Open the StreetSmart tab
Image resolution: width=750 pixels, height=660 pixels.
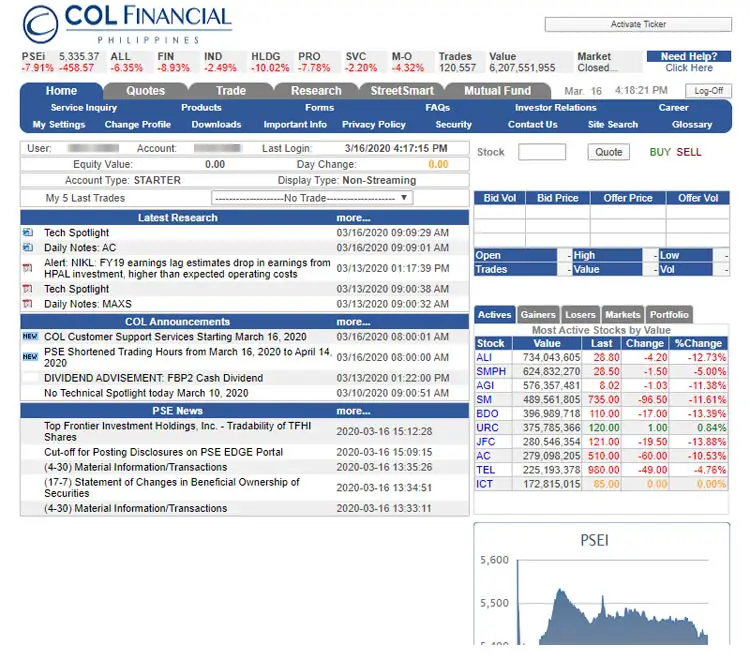tap(402, 90)
